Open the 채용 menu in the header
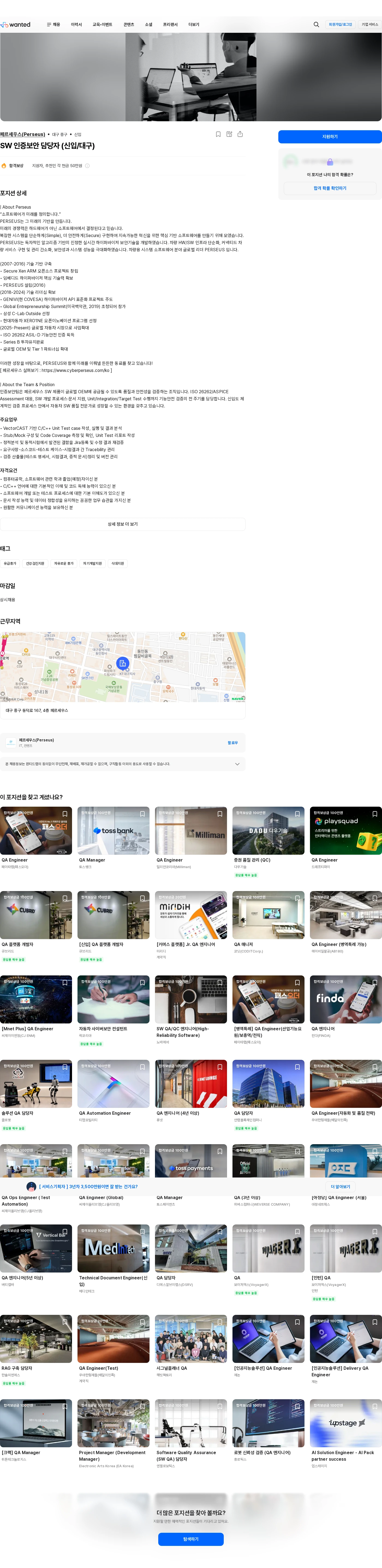 [53, 24]
